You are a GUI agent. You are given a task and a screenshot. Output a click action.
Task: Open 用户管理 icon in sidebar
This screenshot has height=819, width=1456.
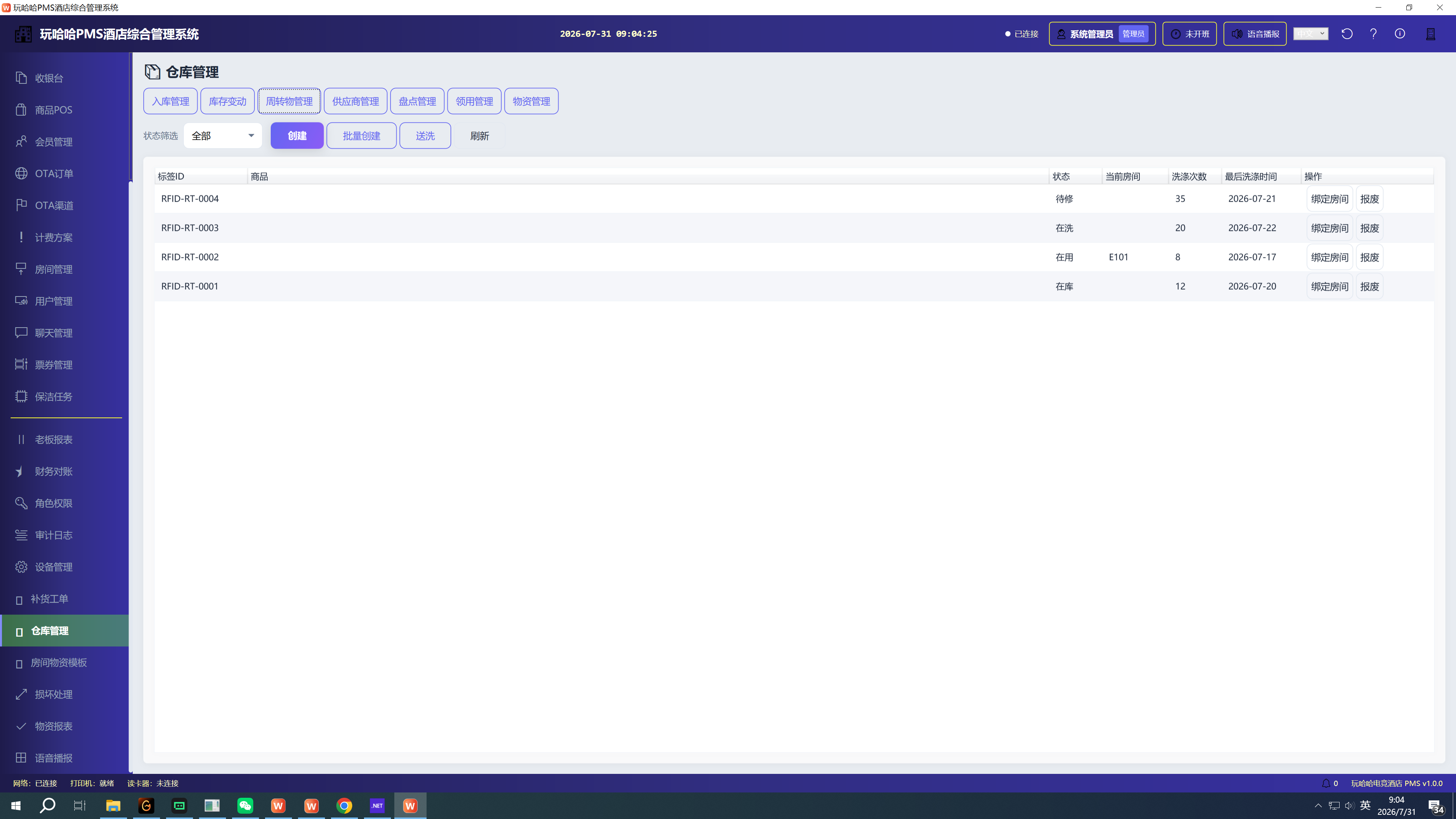click(x=21, y=301)
